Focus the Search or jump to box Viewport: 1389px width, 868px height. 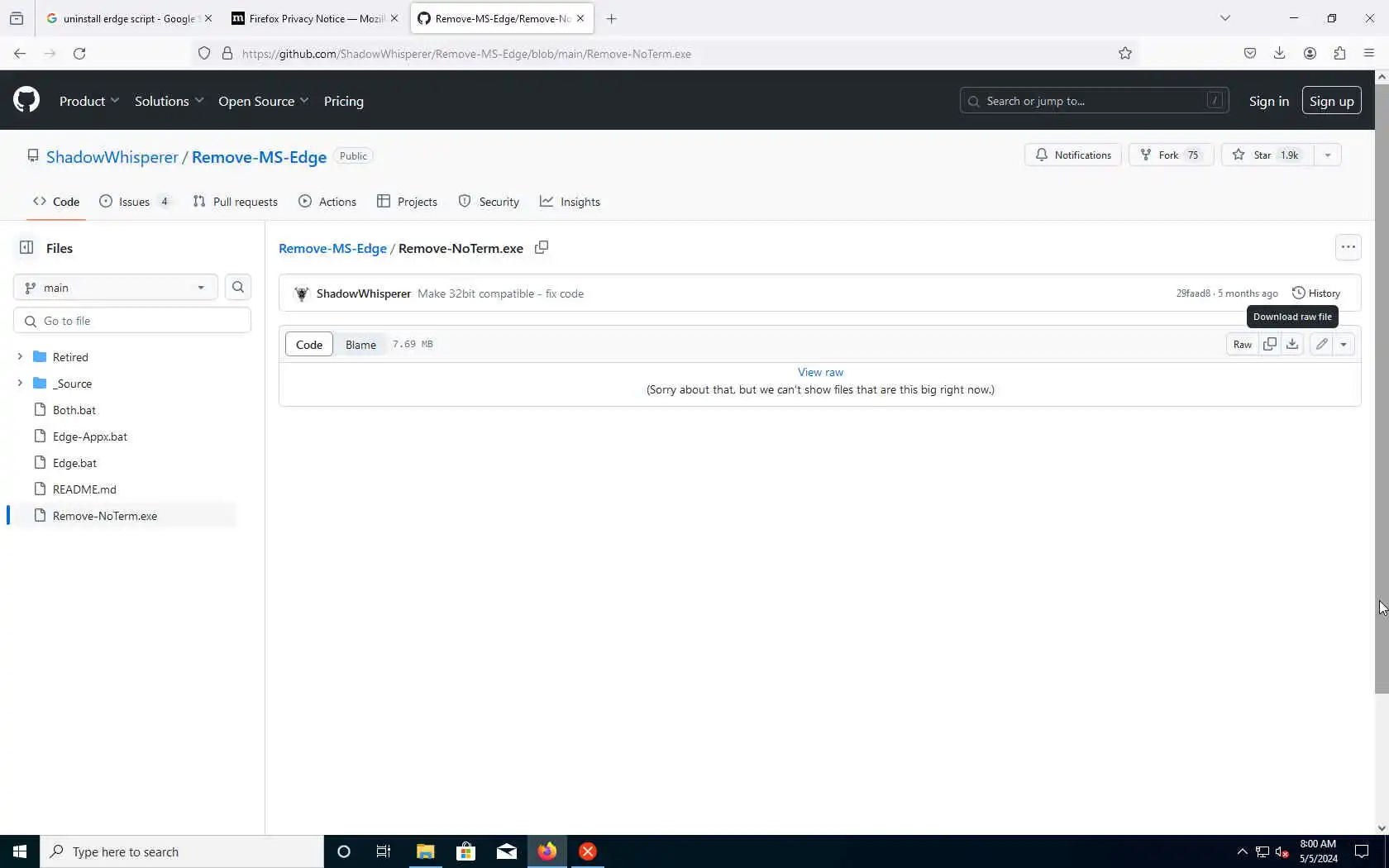click(x=1094, y=101)
